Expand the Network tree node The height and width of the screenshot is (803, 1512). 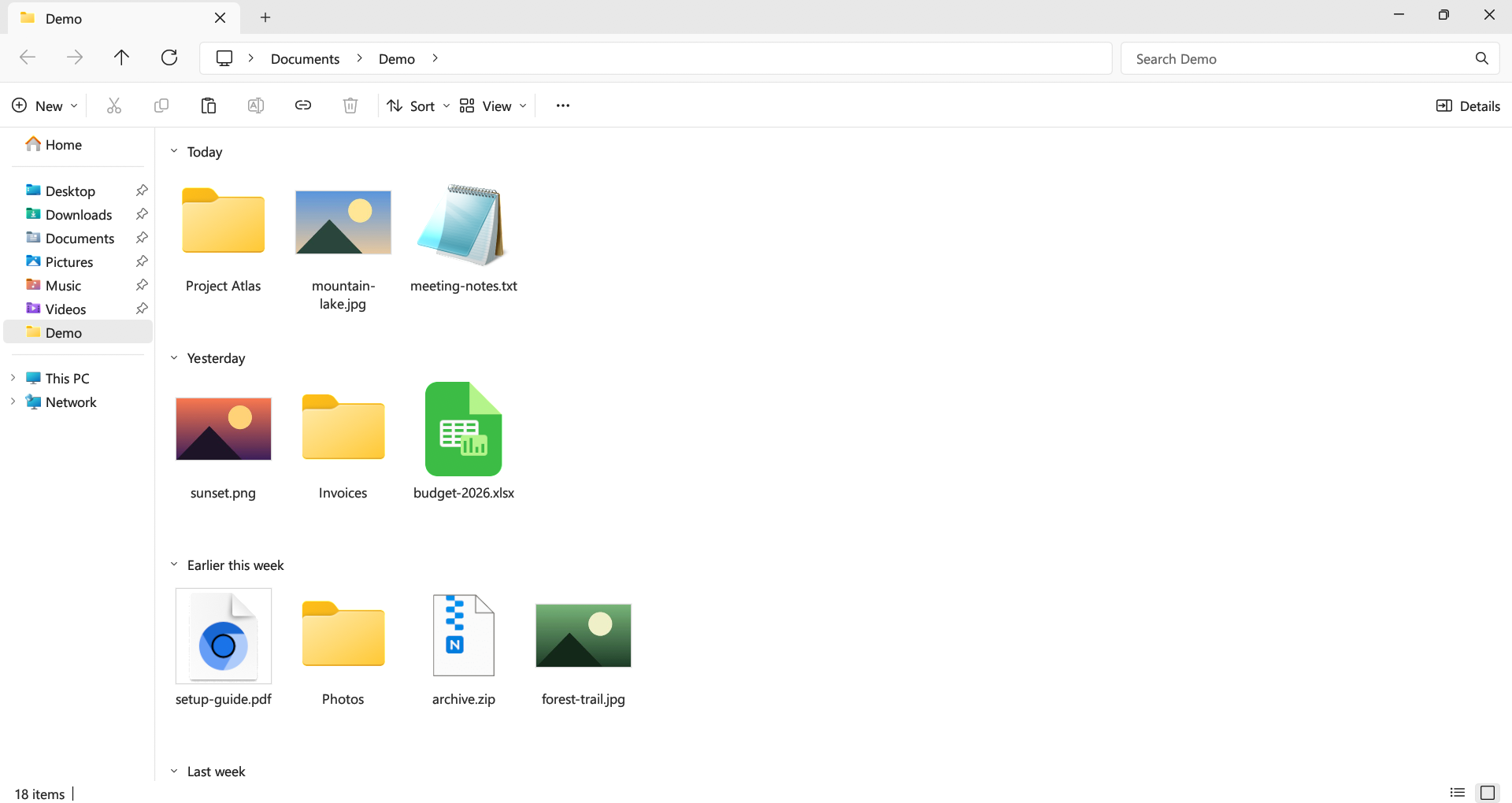[13, 401]
